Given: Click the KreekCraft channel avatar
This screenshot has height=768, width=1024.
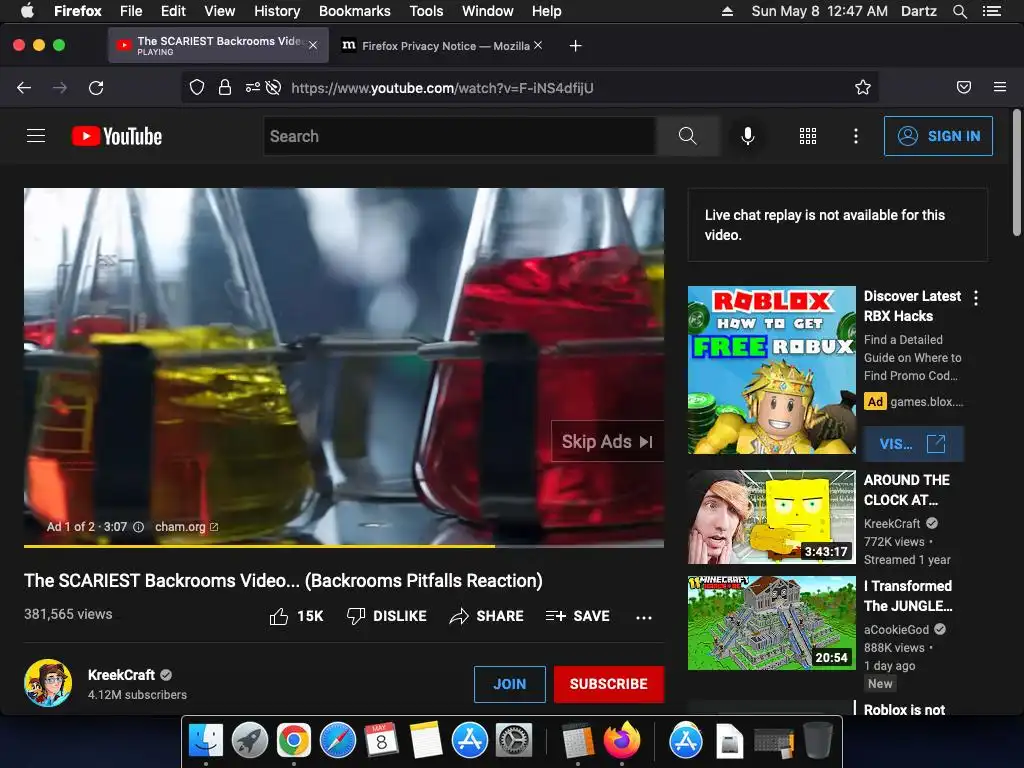Looking at the screenshot, I should tap(48, 683).
